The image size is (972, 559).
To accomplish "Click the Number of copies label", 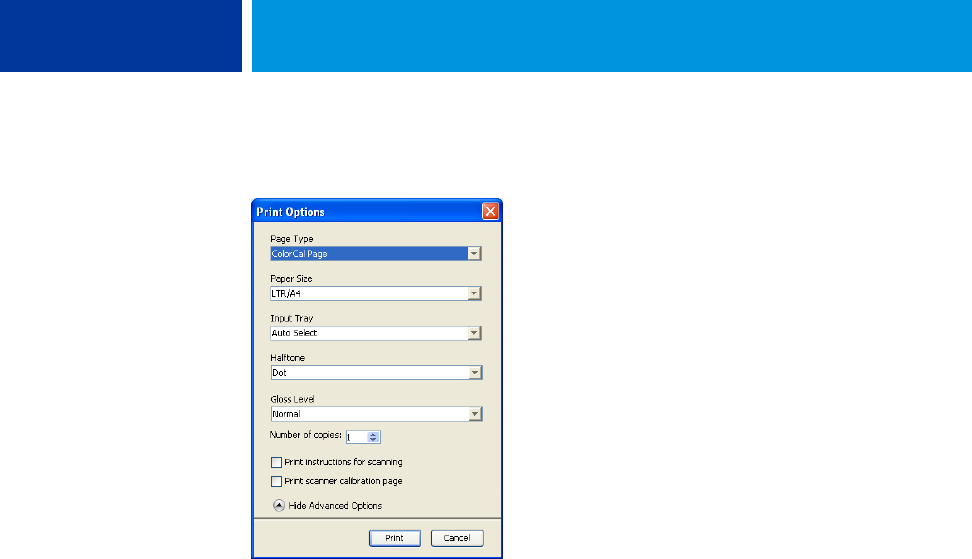I will 306,435.
